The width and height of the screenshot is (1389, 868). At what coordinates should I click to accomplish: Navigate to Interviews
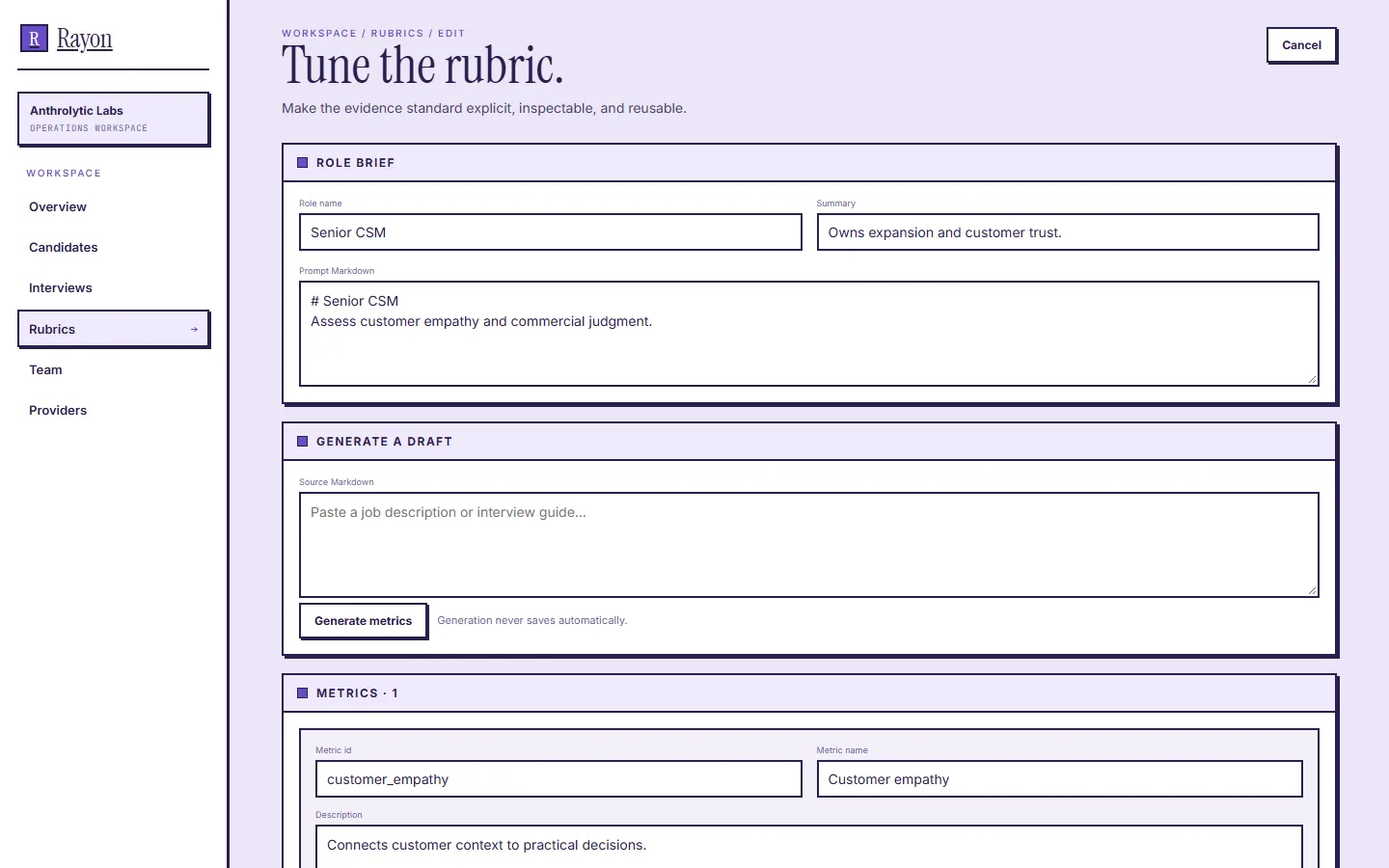[x=113, y=288]
